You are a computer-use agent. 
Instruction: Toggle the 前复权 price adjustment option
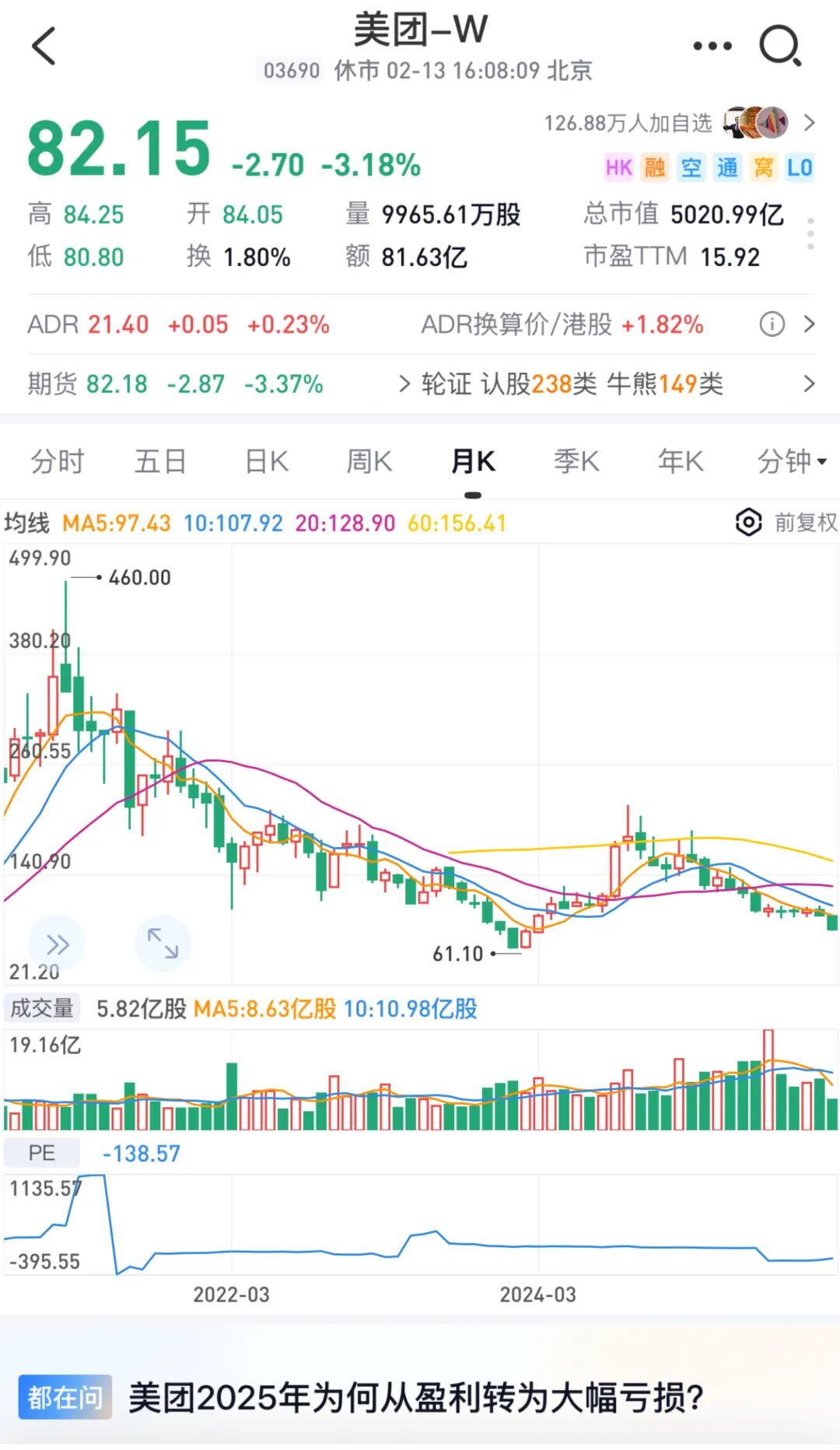(x=806, y=522)
